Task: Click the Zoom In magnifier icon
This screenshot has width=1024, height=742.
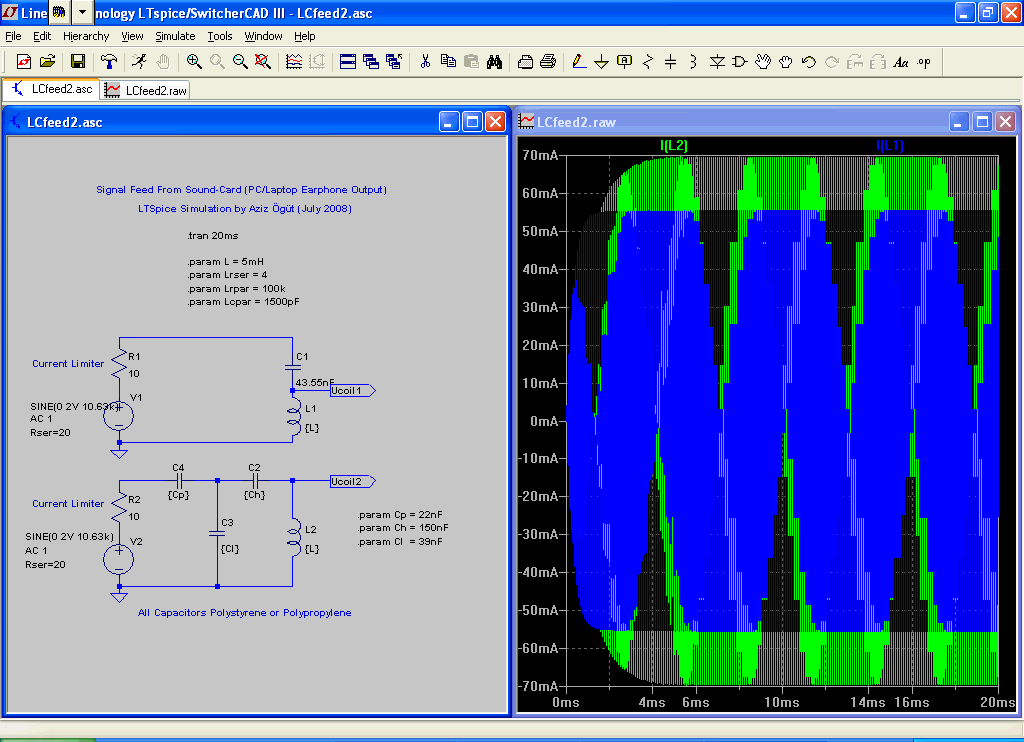Action: [194, 61]
